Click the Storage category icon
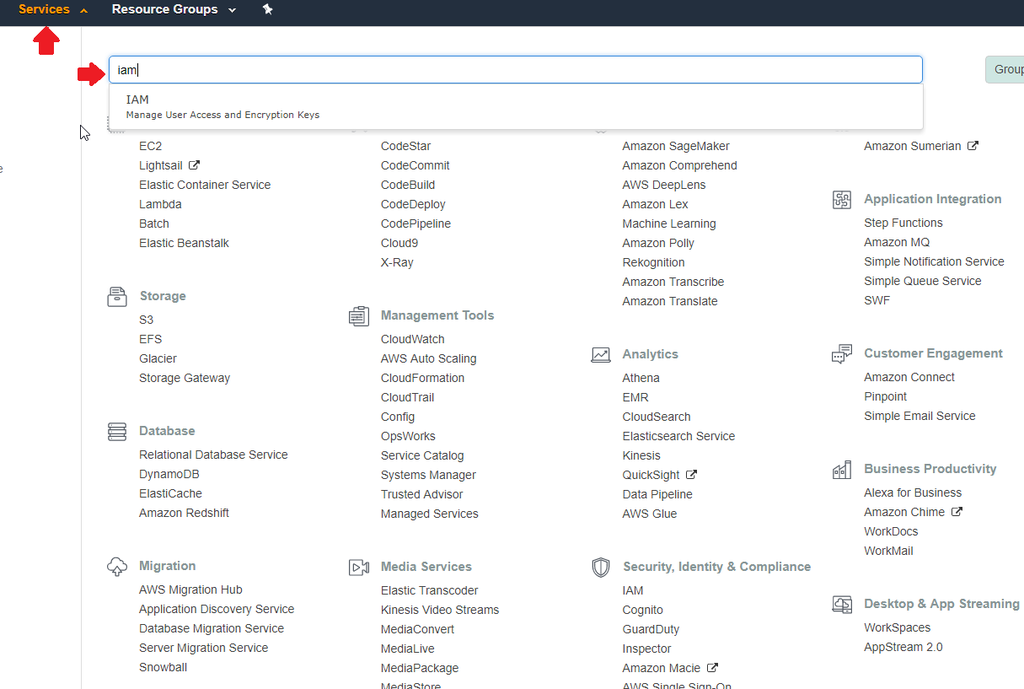The image size is (1024, 689). 117,296
